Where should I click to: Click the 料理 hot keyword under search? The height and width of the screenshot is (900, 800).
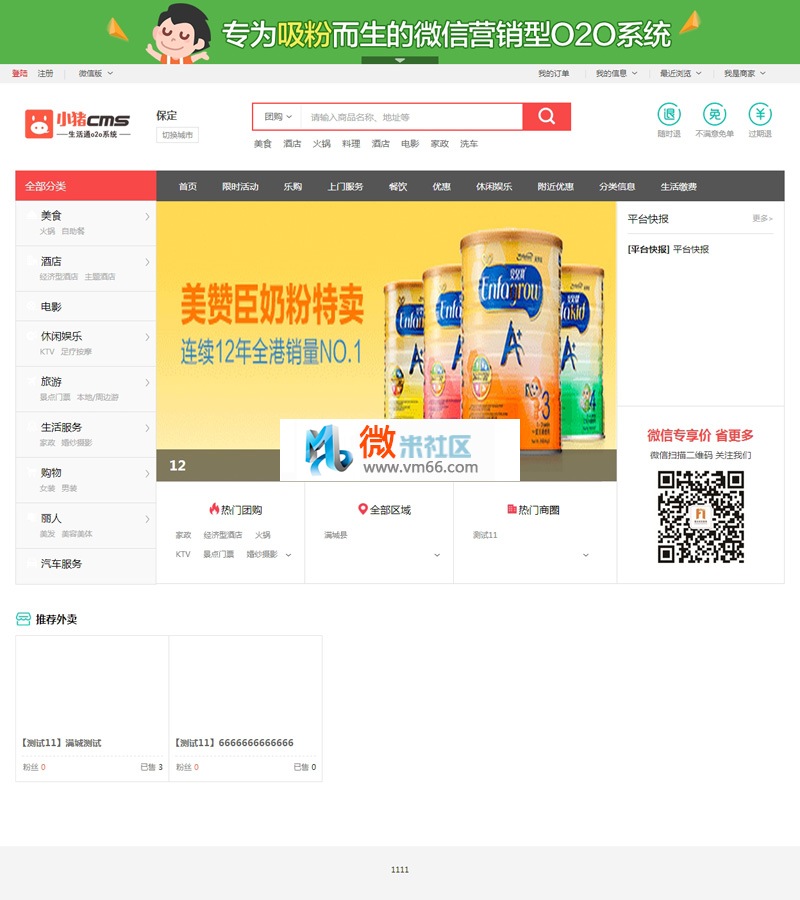351,143
